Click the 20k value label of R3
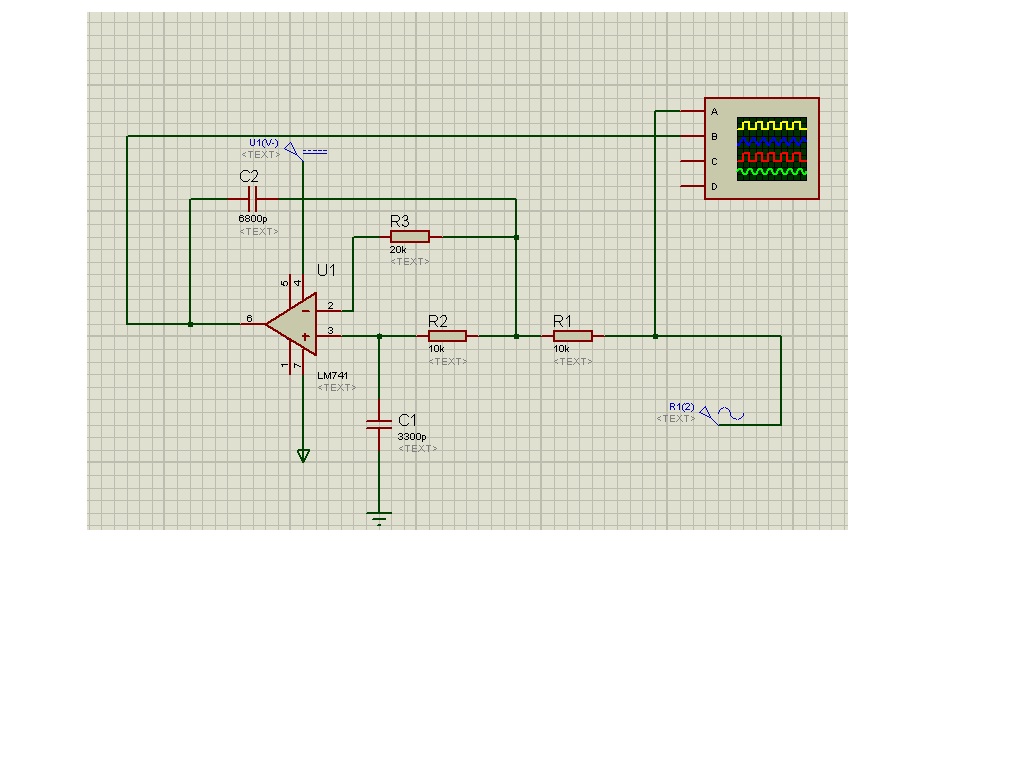 398,250
